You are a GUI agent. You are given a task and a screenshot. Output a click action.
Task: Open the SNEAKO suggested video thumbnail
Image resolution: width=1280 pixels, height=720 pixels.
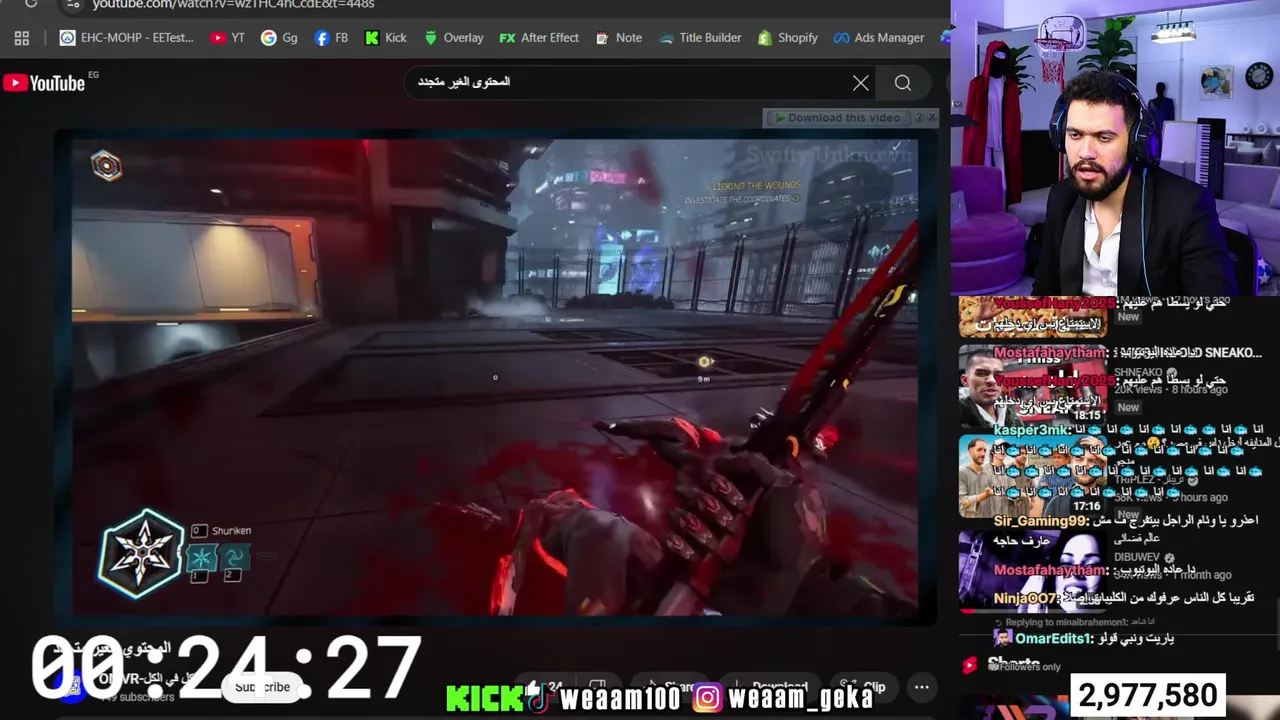click(x=1033, y=385)
